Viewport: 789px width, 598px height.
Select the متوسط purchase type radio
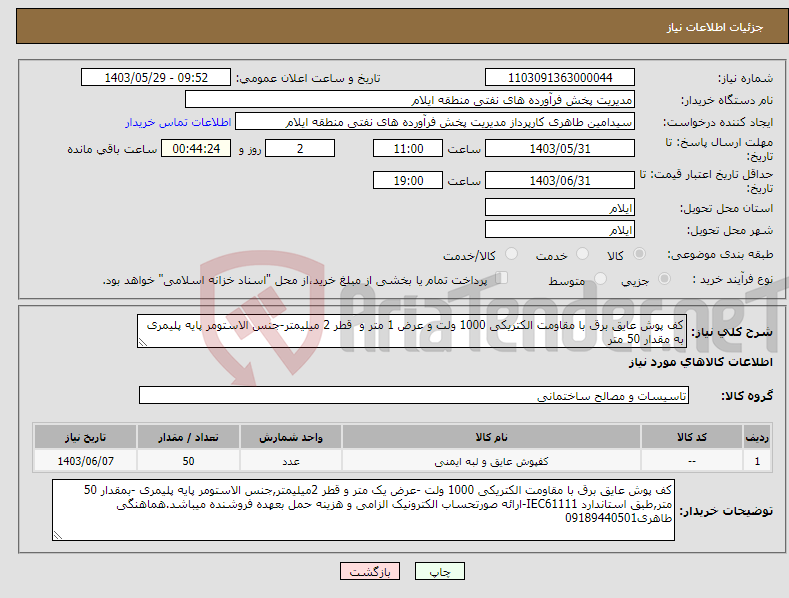click(600, 278)
